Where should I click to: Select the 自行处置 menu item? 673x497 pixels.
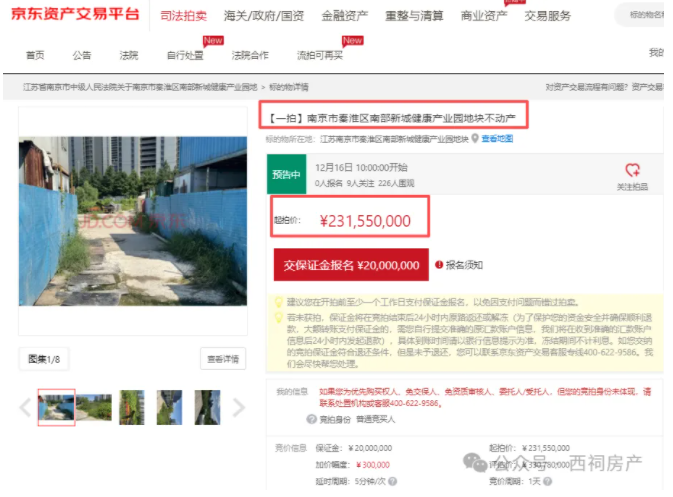click(x=185, y=54)
